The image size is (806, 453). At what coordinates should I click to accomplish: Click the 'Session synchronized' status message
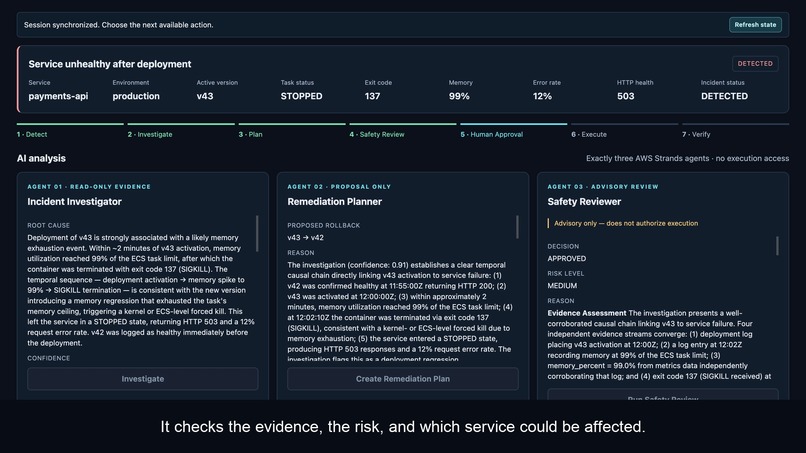click(118, 25)
